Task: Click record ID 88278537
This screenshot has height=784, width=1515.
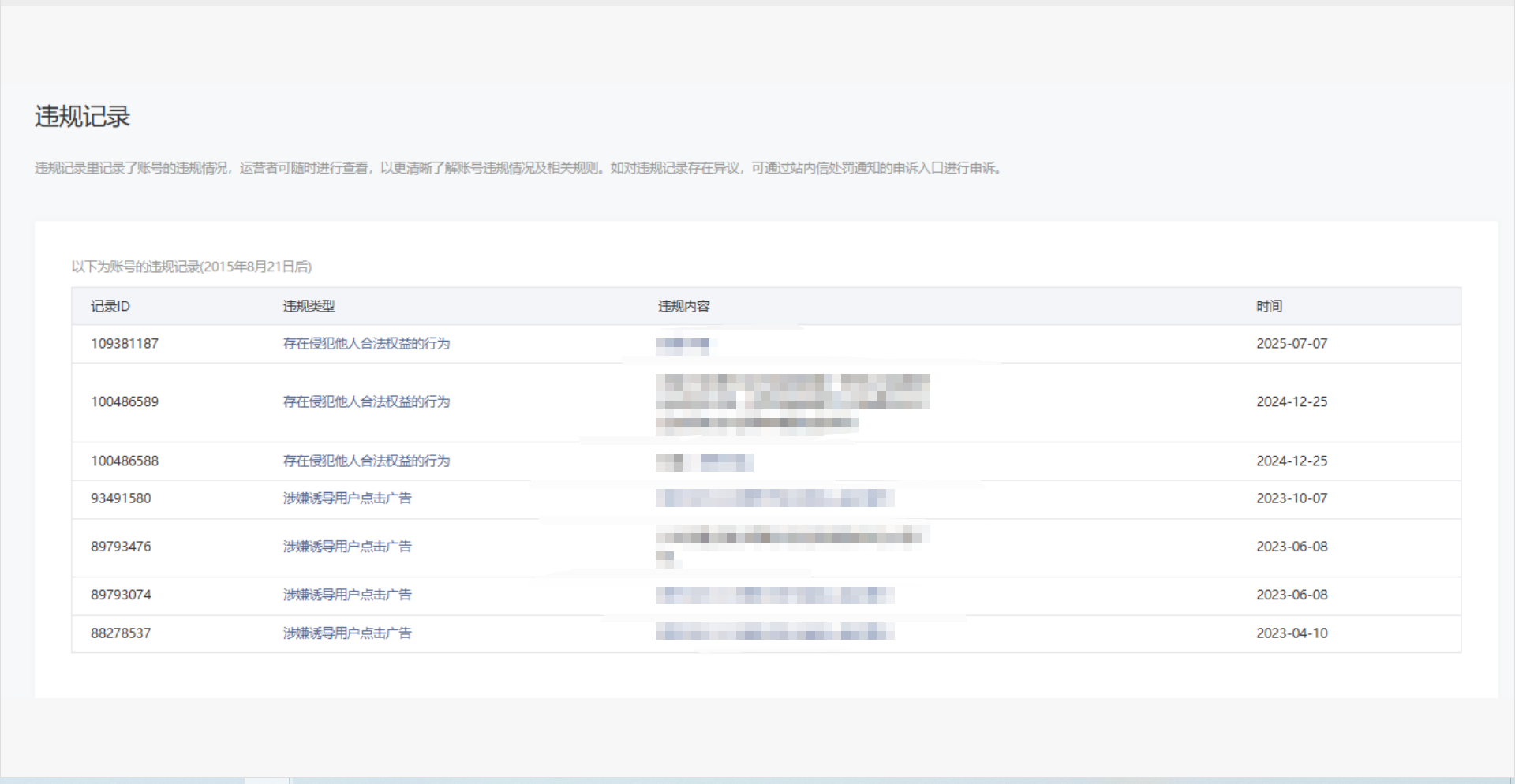Action: point(121,633)
